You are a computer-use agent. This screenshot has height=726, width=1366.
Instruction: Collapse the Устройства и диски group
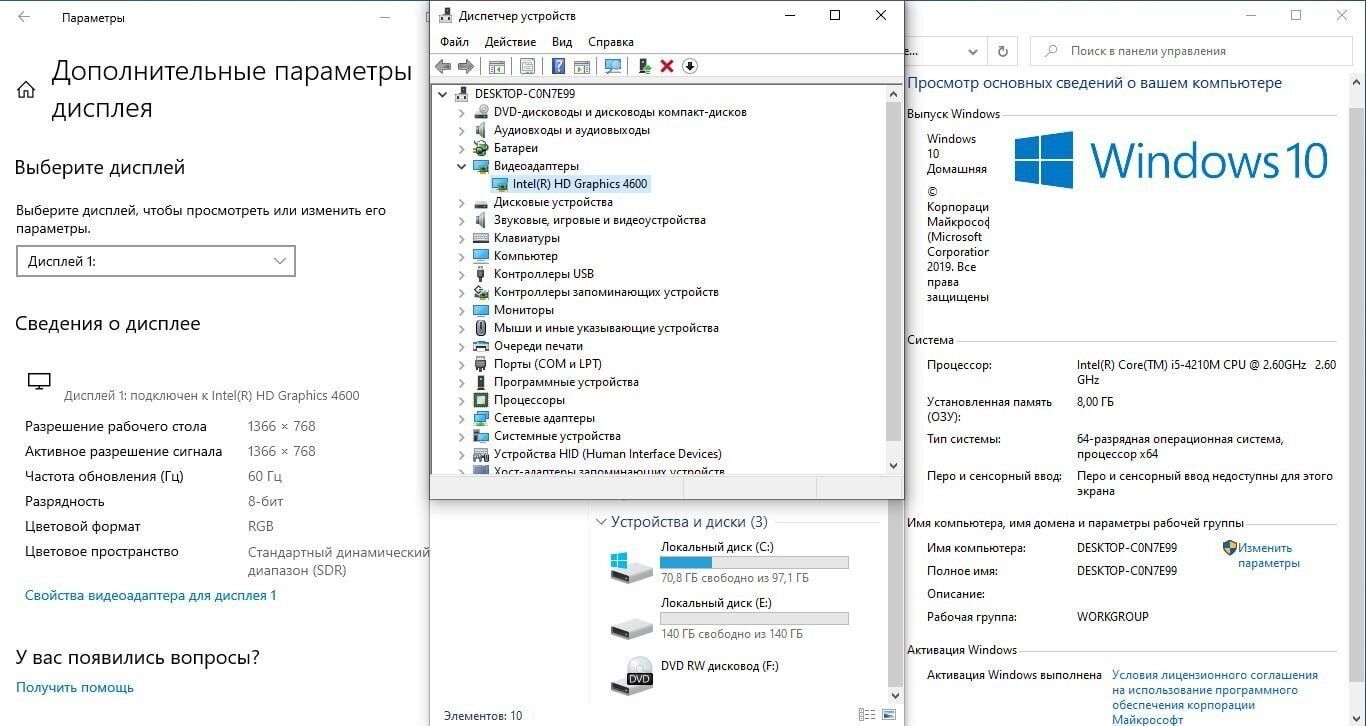point(601,522)
